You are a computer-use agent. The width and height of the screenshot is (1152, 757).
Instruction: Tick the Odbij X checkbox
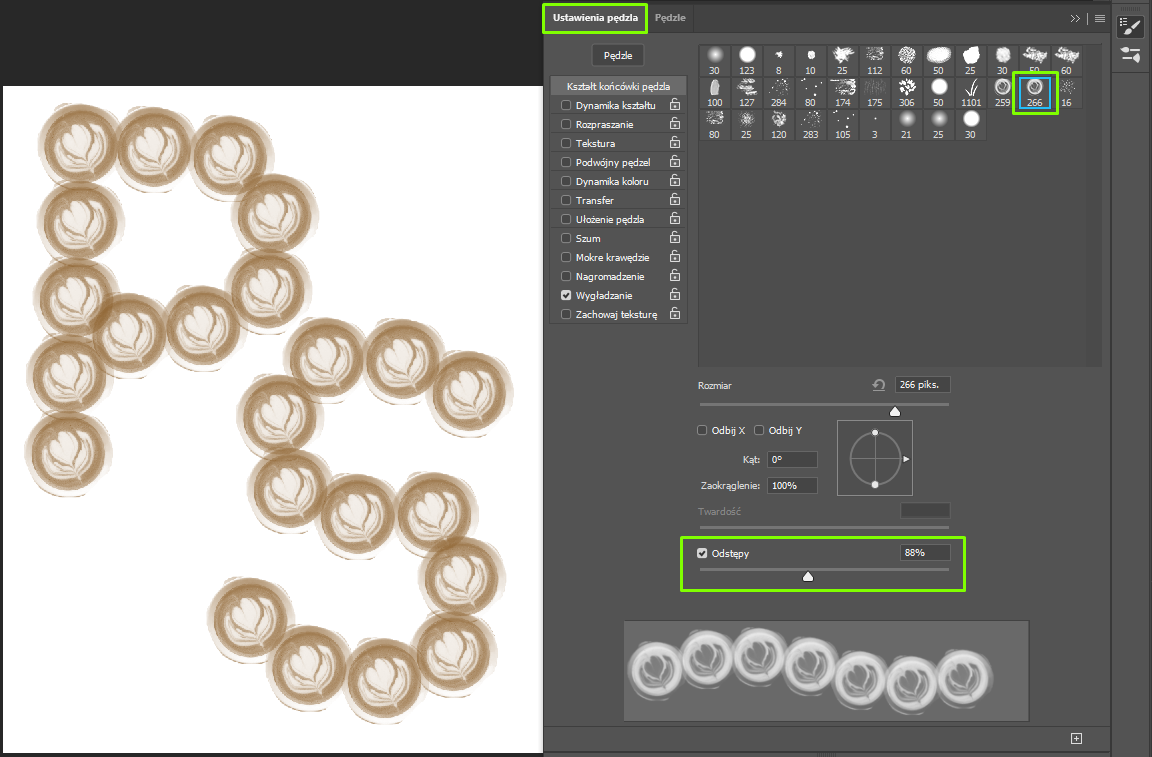coord(702,431)
